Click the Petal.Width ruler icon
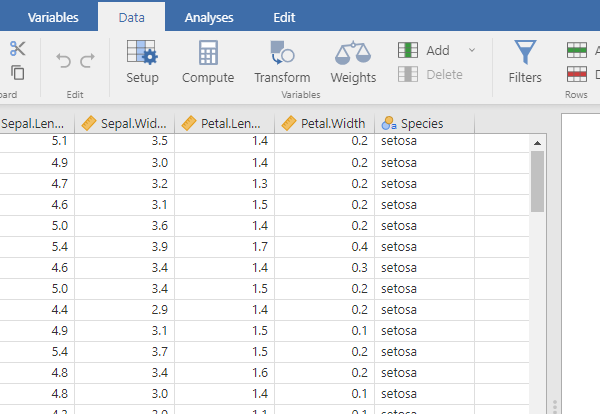Screen dimensions: 600x414 click(289, 123)
